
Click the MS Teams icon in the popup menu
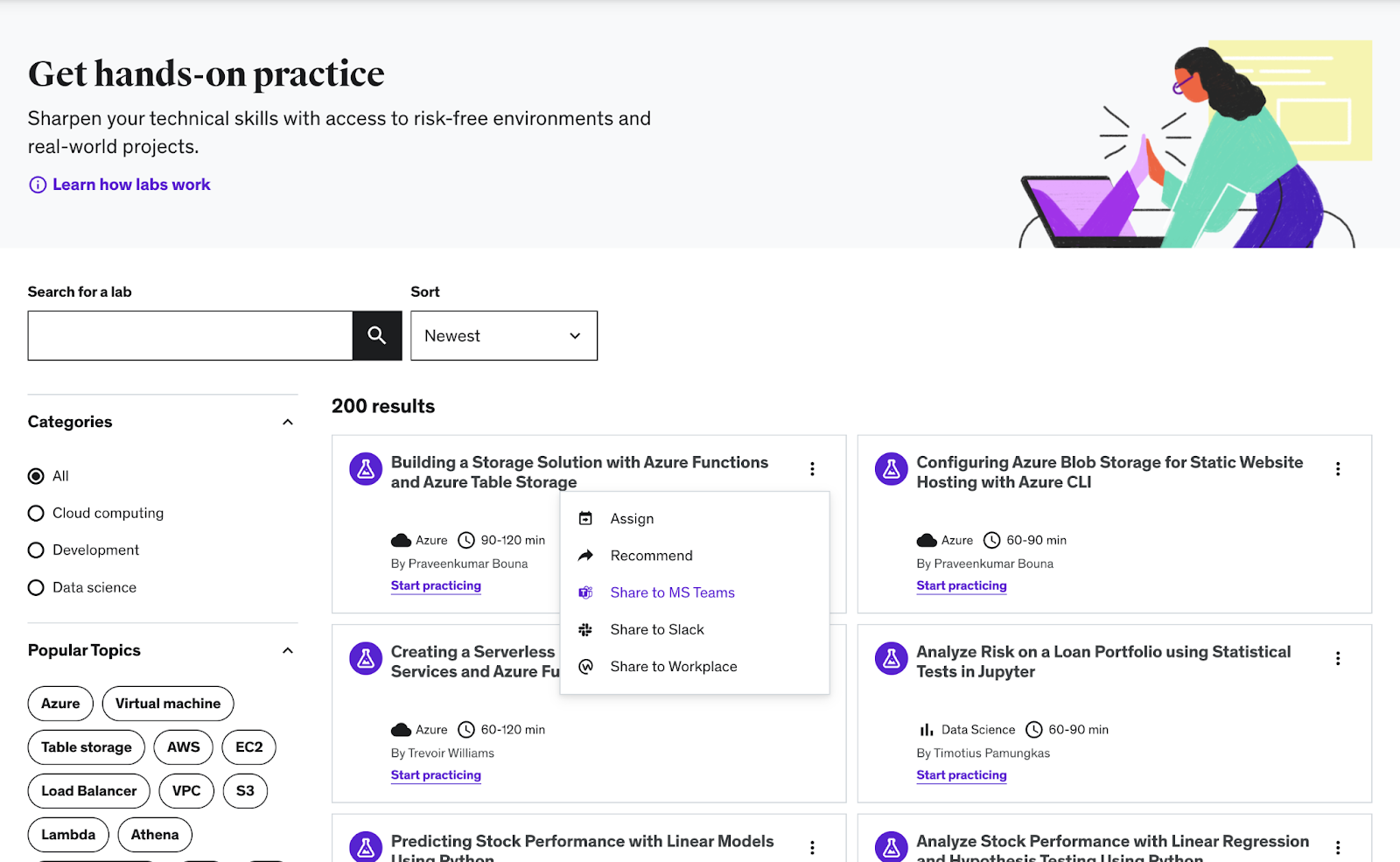click(x=585, y=592)
